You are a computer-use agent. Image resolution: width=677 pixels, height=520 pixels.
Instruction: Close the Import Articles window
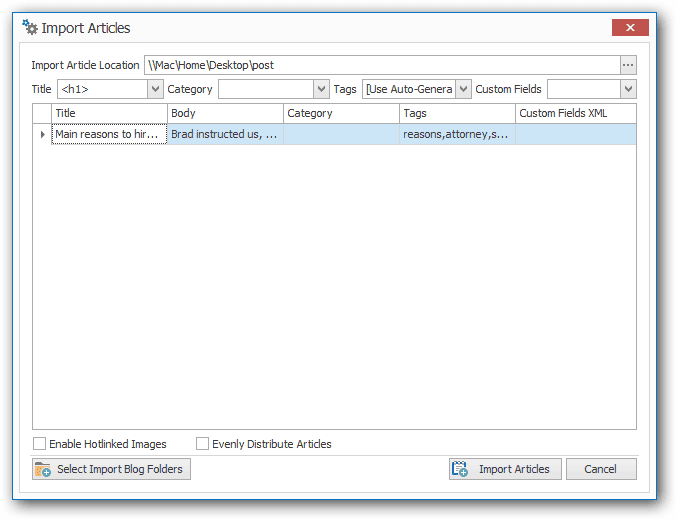tap(630, 28)
